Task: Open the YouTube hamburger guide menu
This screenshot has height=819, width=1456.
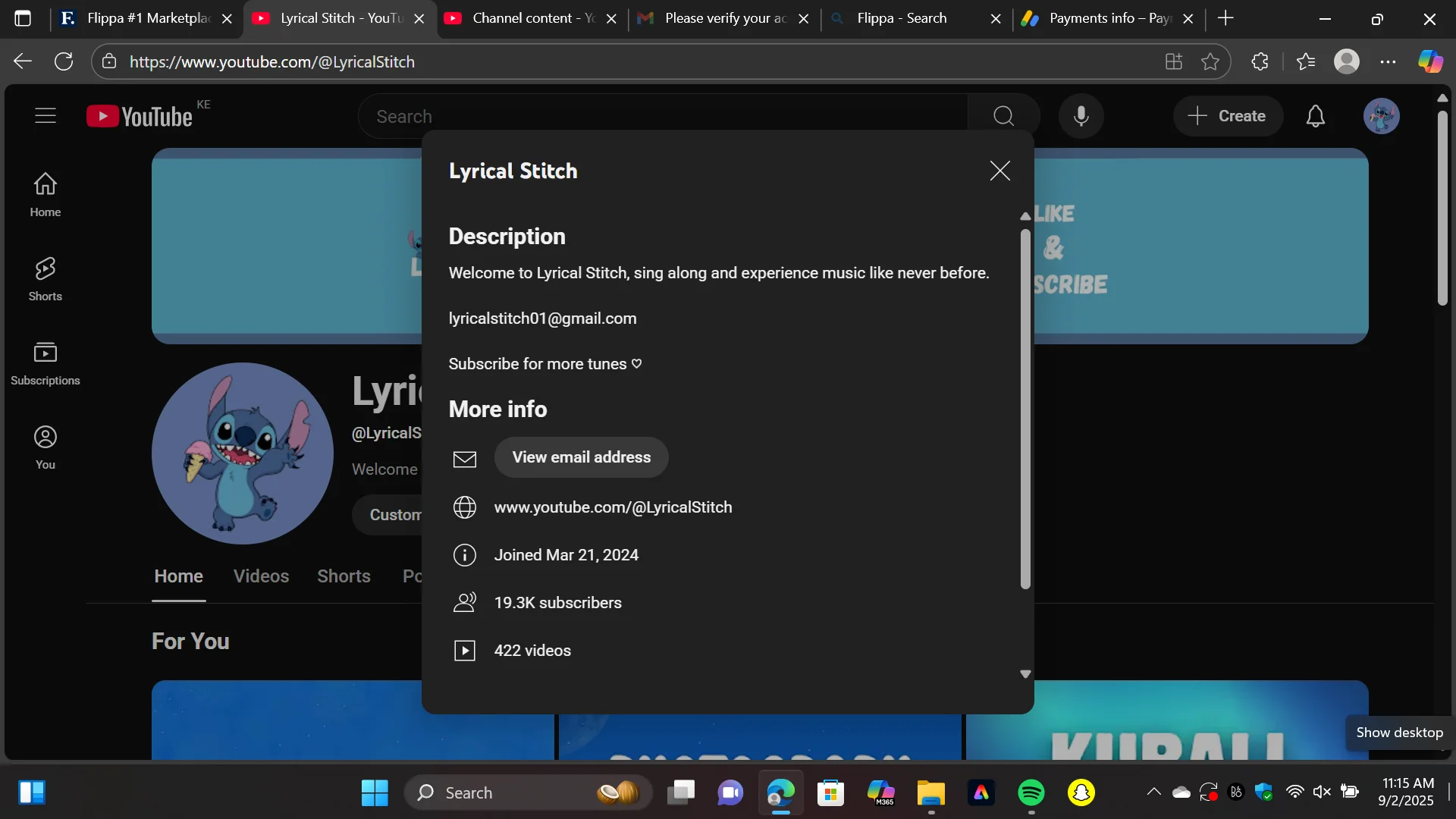Action: click(x=45, y=115)
